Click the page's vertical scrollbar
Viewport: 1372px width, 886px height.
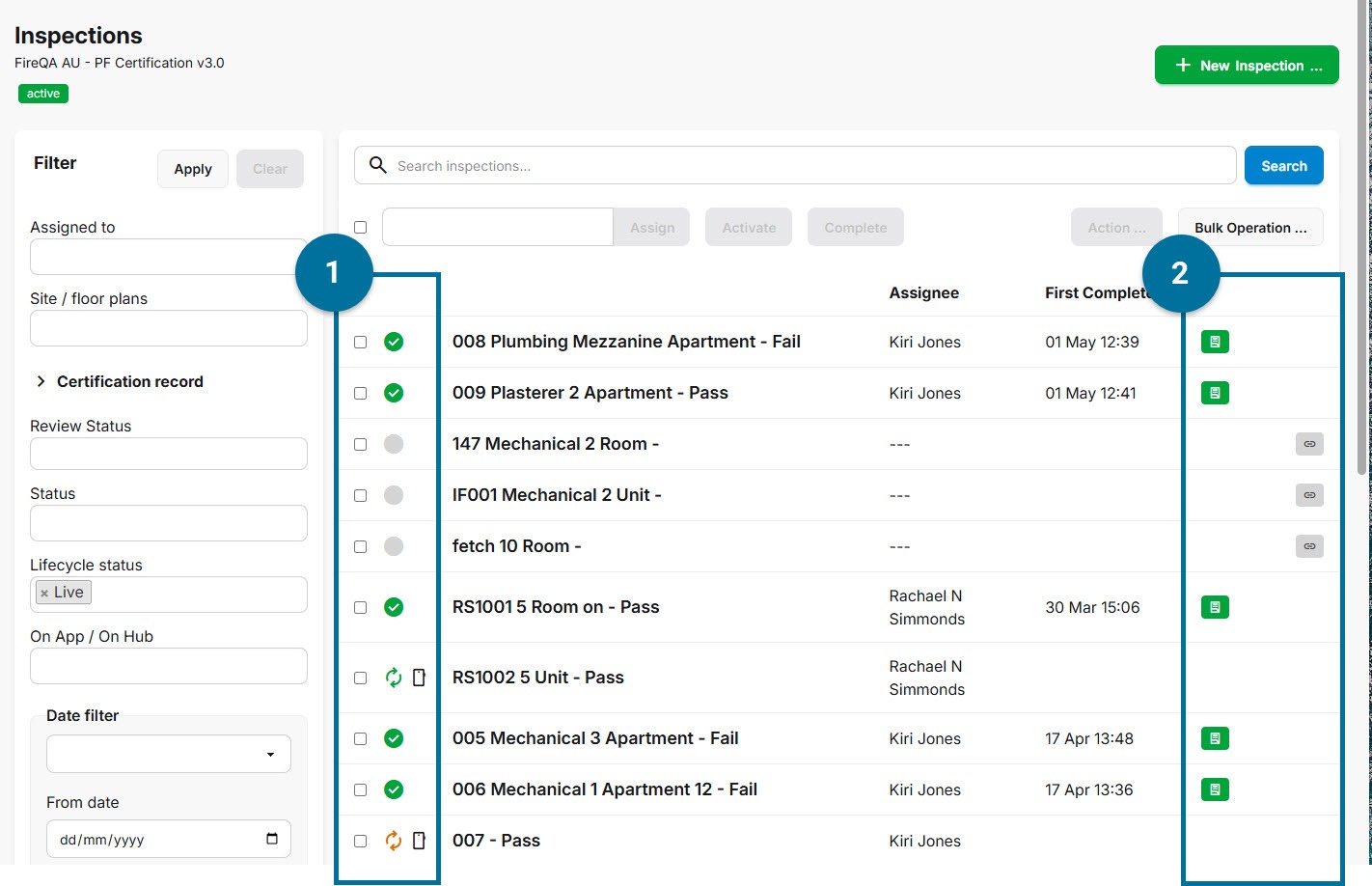1361,236
